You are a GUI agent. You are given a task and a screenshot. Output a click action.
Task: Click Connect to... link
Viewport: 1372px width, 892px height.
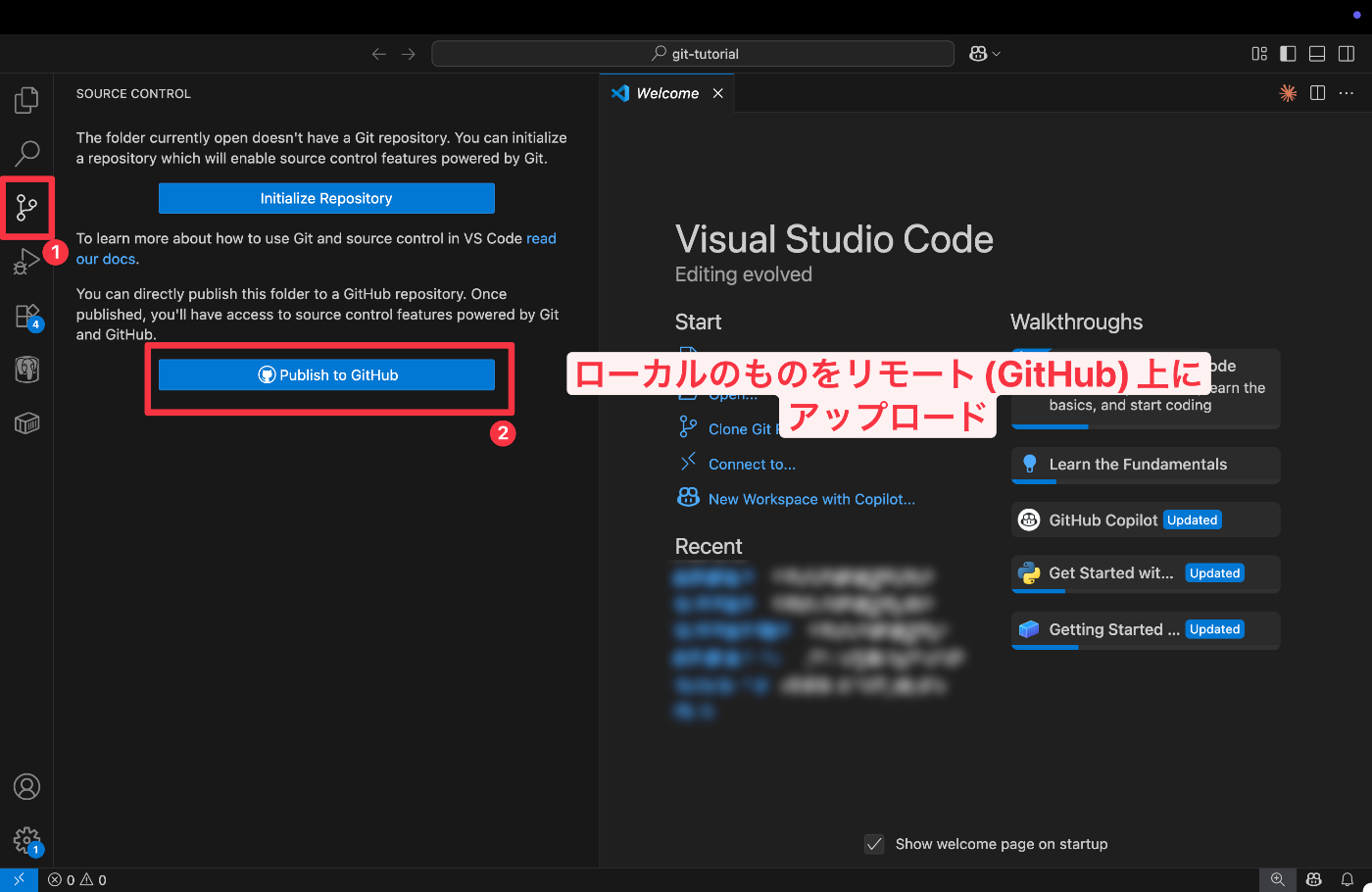tap(752, 465)
